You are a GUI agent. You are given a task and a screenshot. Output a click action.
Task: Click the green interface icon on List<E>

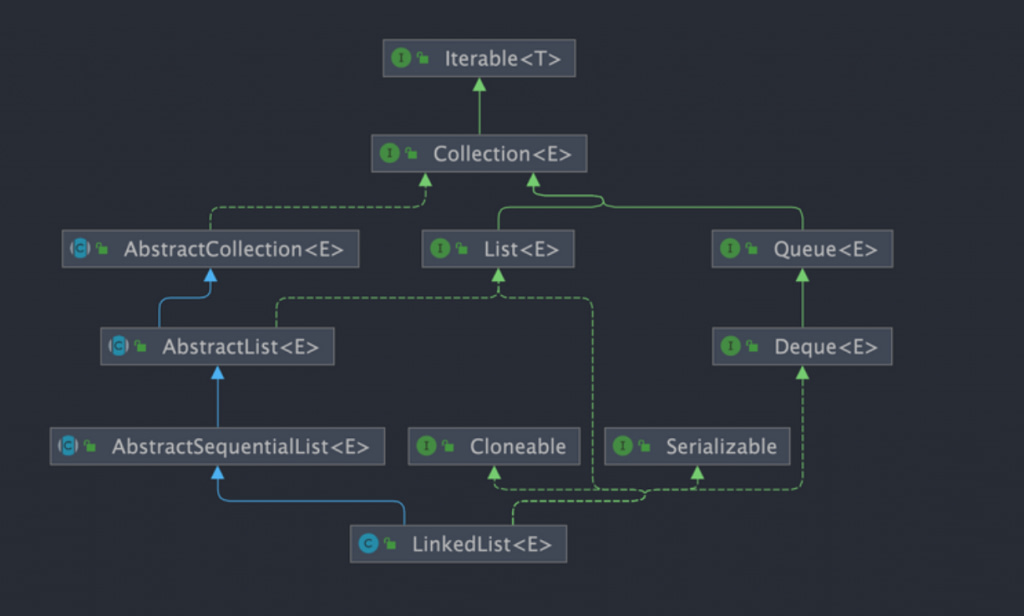tap(440, 249)
